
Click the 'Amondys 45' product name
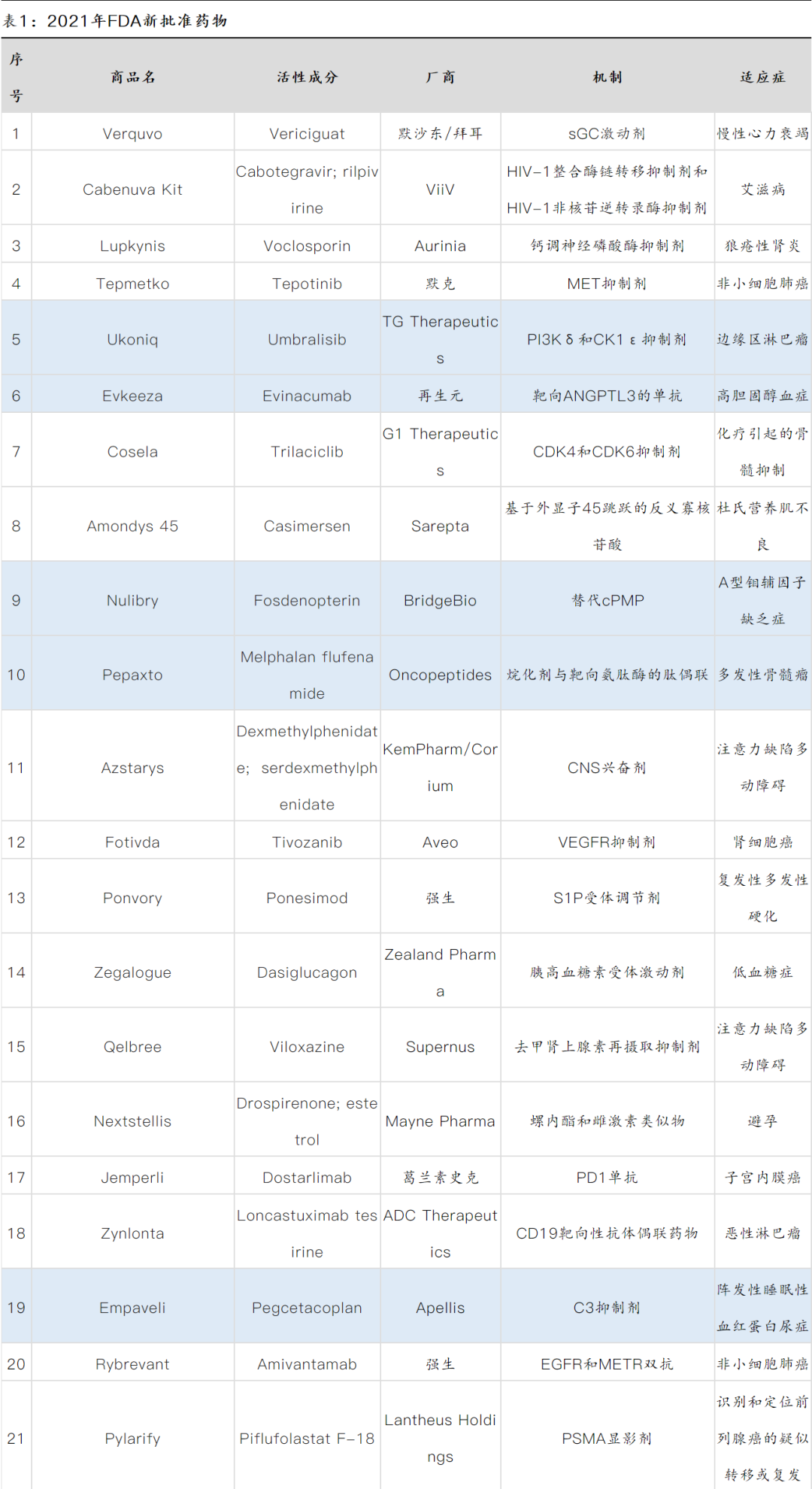click(132, 526)
